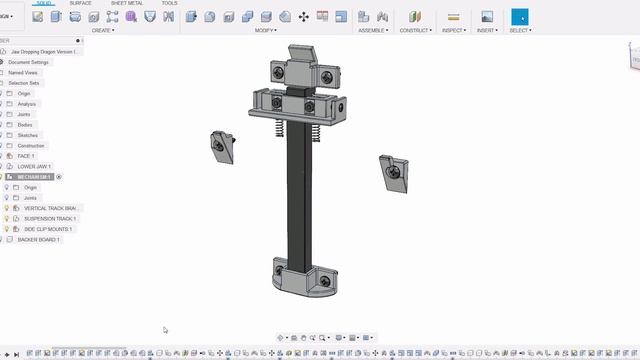Switch to the TOOLS tab

169,3
